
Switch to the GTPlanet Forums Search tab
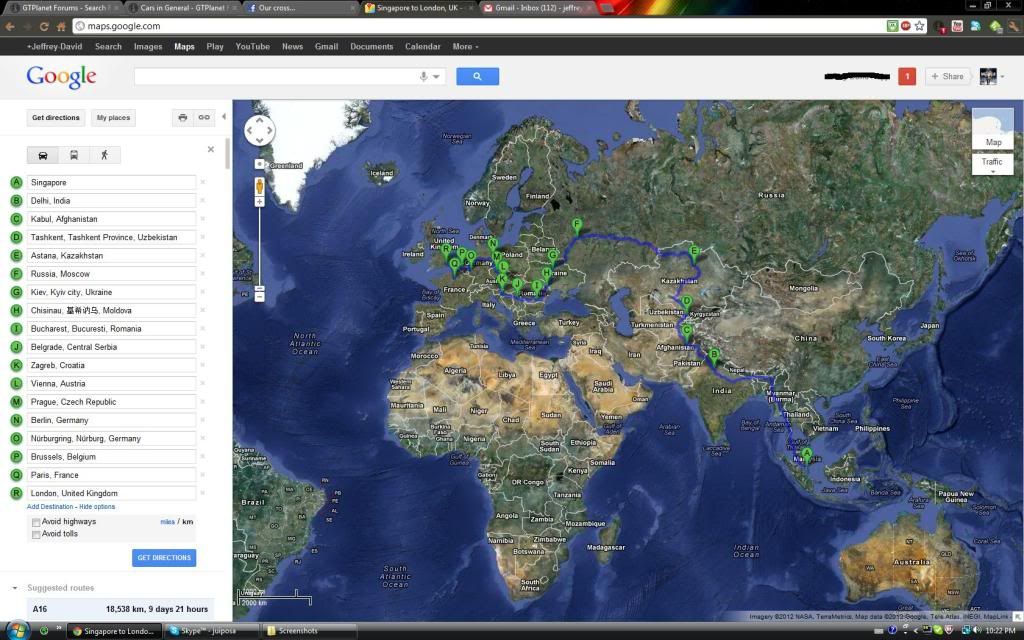(x=63, y=8)
